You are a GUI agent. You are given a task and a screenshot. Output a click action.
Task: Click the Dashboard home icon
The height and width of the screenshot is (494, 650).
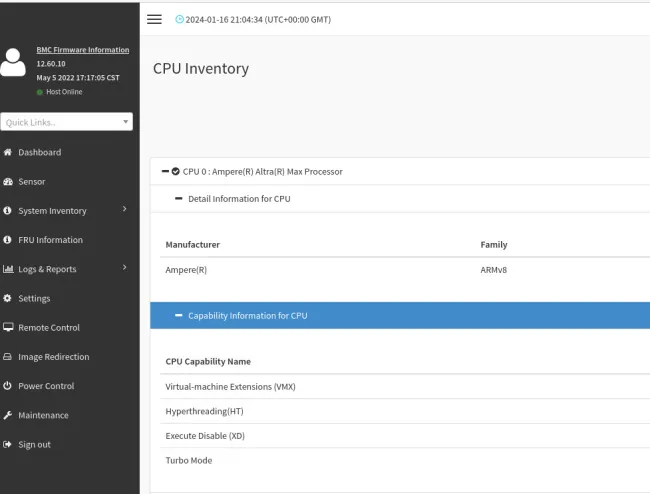[8, 153]
